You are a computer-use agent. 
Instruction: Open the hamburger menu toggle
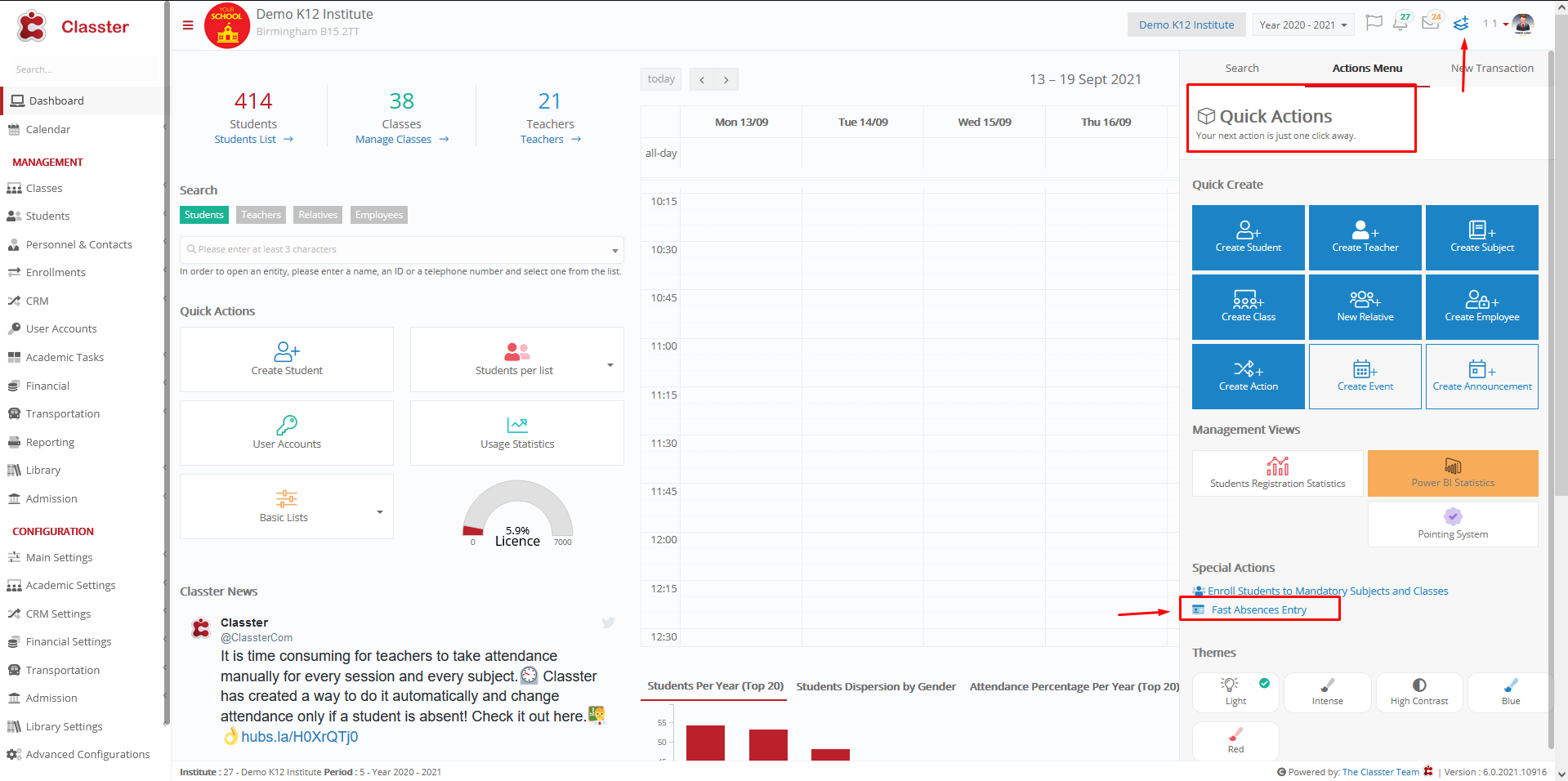pyautogui.click(x=188, y=25)
